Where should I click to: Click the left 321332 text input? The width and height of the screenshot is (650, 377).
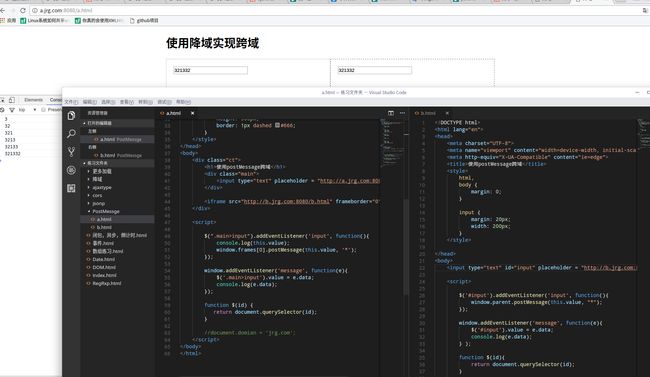[210, 70]
